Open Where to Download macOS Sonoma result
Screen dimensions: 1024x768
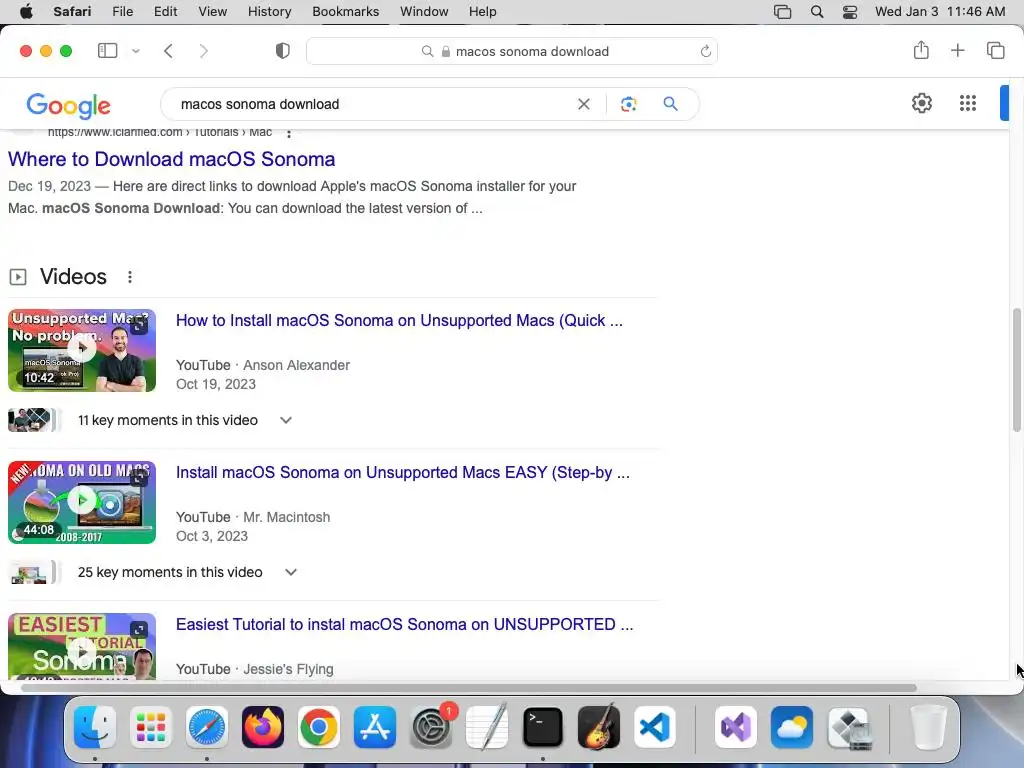[x=172, y=159]
